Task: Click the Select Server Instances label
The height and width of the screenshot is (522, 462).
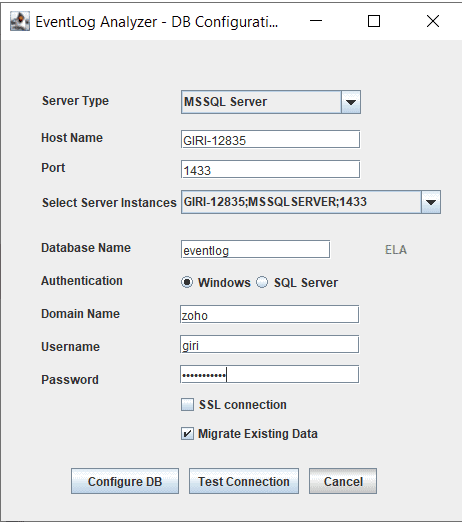Action: pyautogui.click(x=109, y=203)
